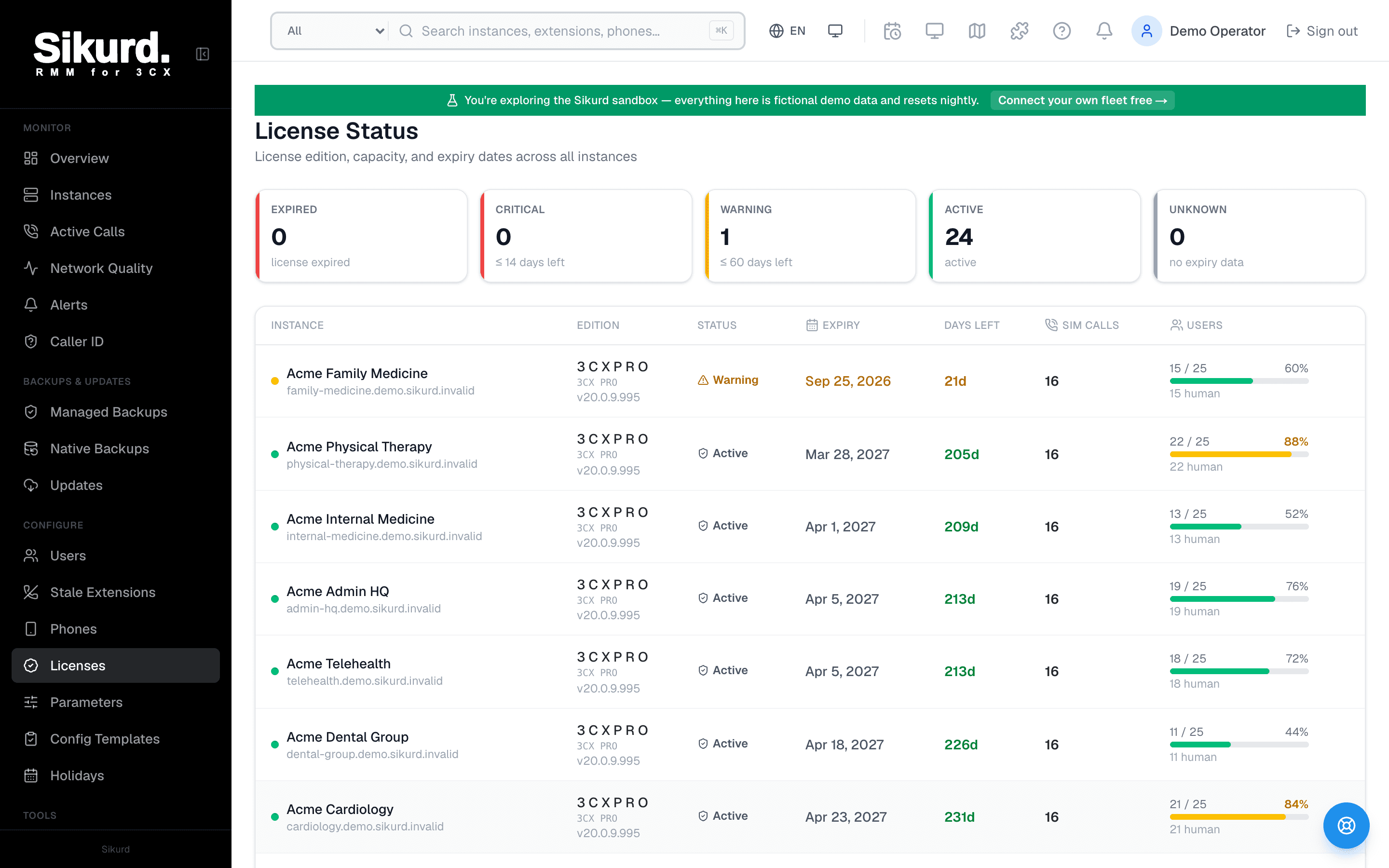Viewport: 1389px width, 868px height.
Task: Open Alerts in sidebar
Action: click(115, 305)
